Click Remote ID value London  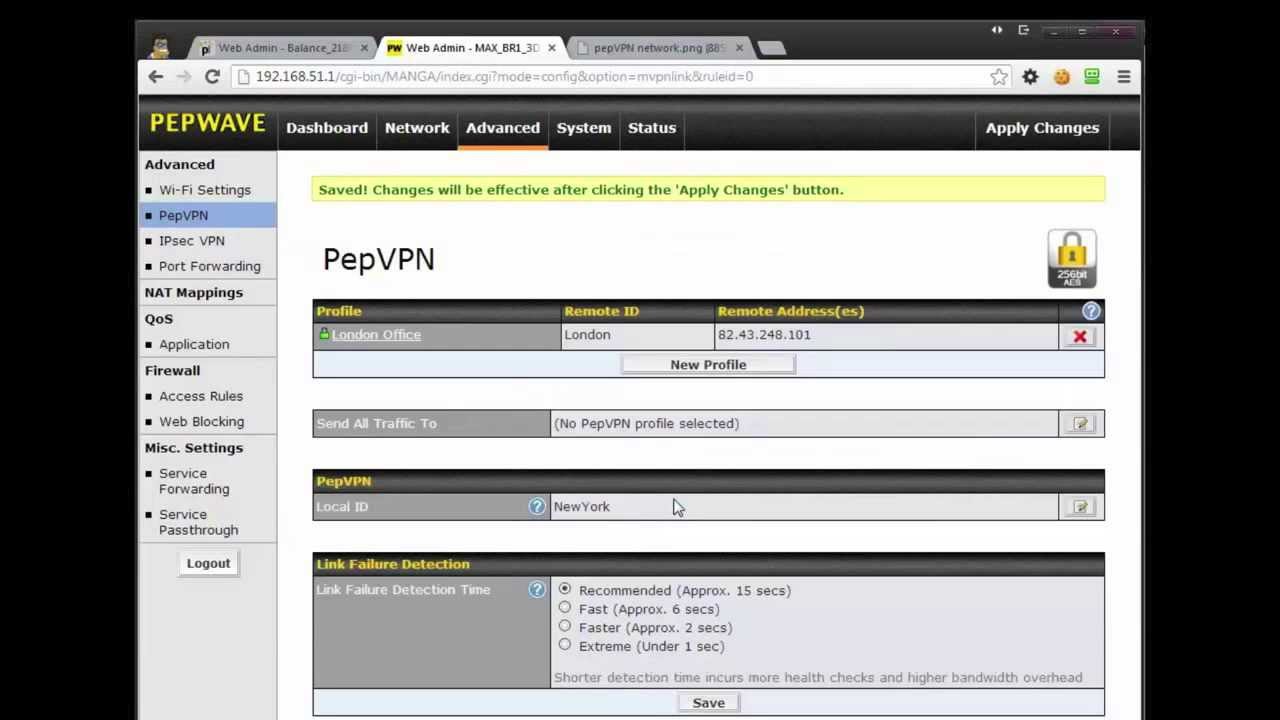coord(587,335)
